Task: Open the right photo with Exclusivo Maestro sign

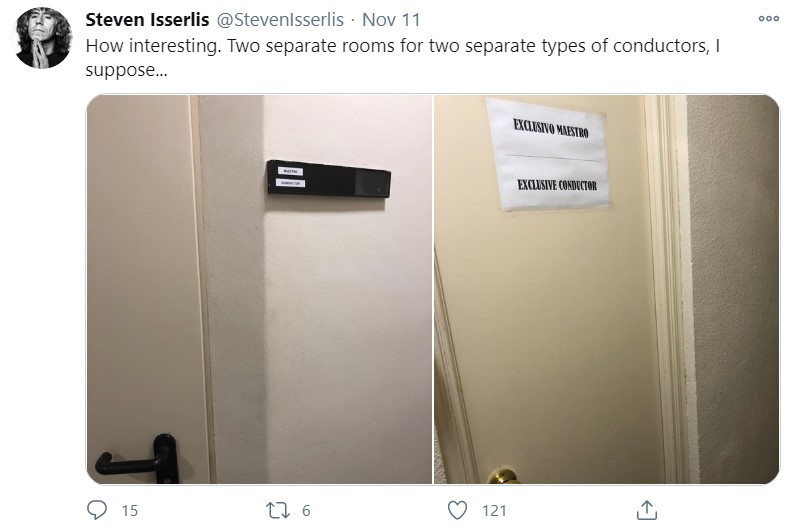Action: click(606, 289)
